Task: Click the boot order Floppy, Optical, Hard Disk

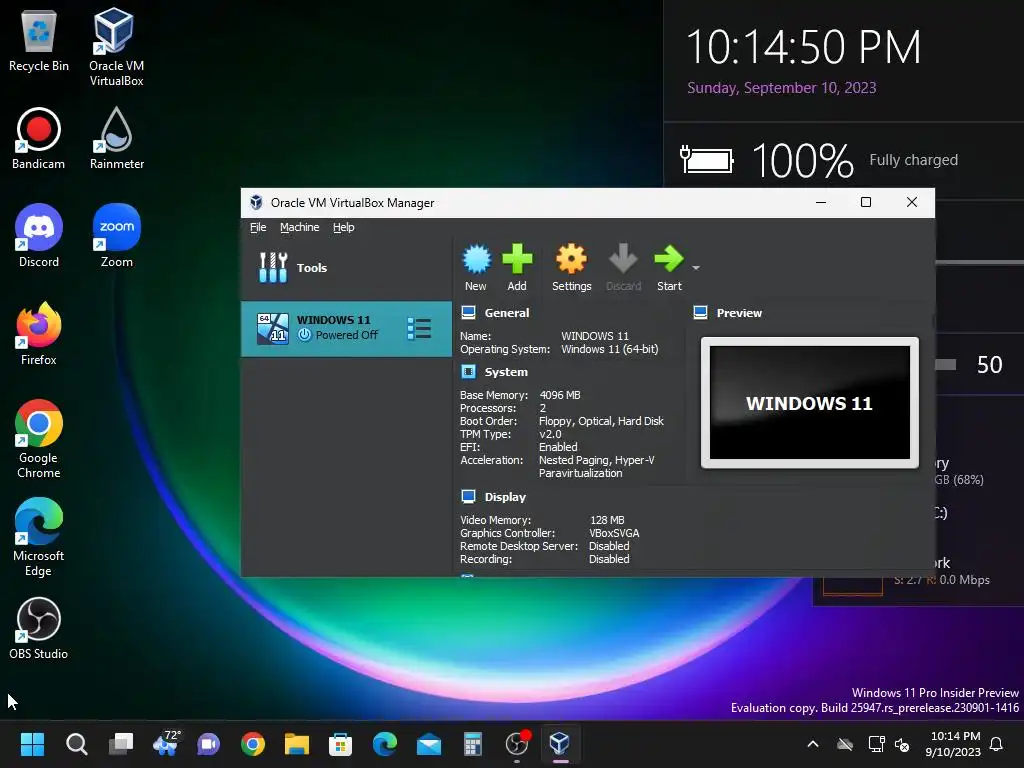Action: pyautogui.click(x=601, y=421)
